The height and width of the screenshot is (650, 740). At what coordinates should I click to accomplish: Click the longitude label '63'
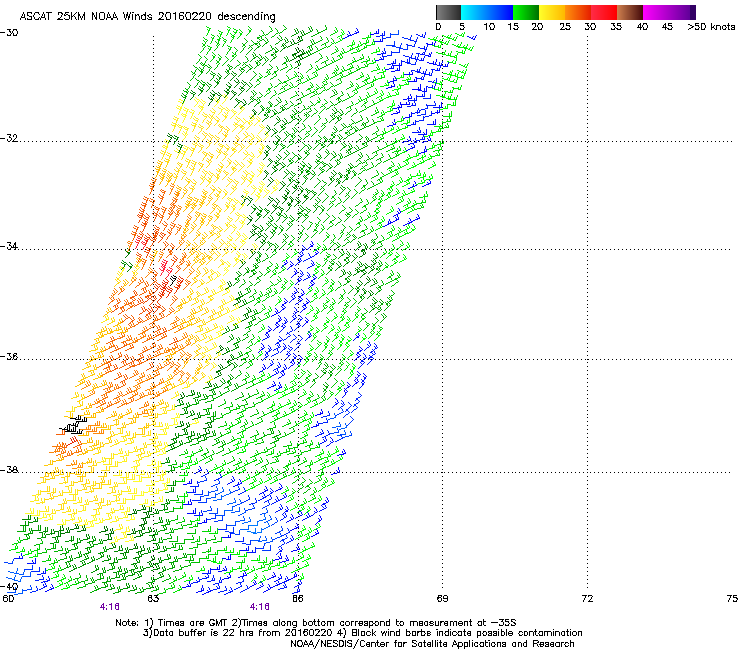(x=153, y=599)
